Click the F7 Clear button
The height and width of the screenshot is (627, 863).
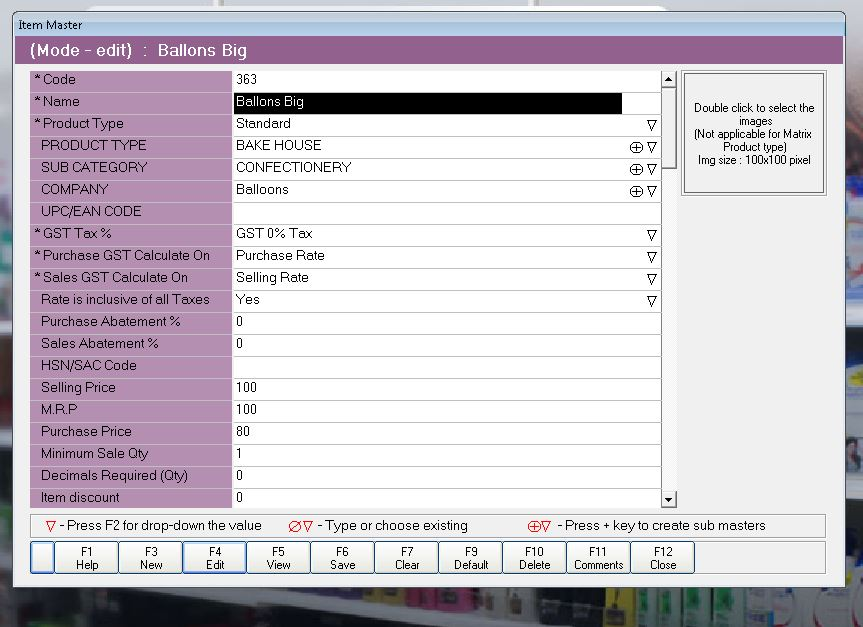[407, 558]
